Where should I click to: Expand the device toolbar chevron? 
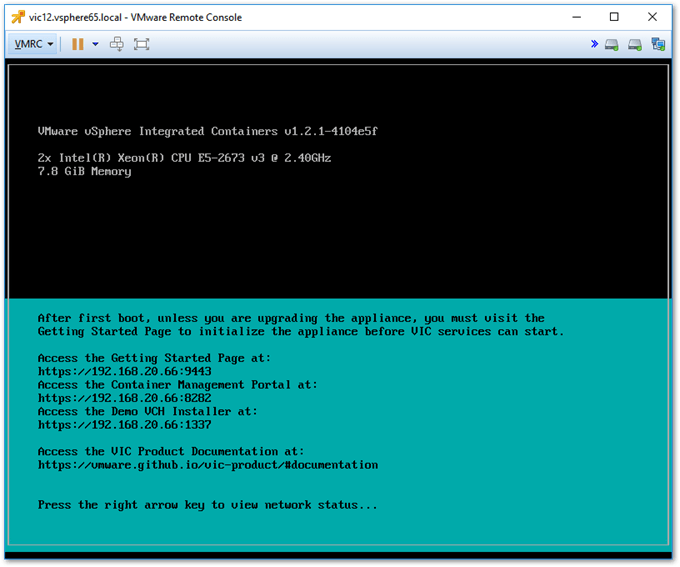tap(594, 44)
